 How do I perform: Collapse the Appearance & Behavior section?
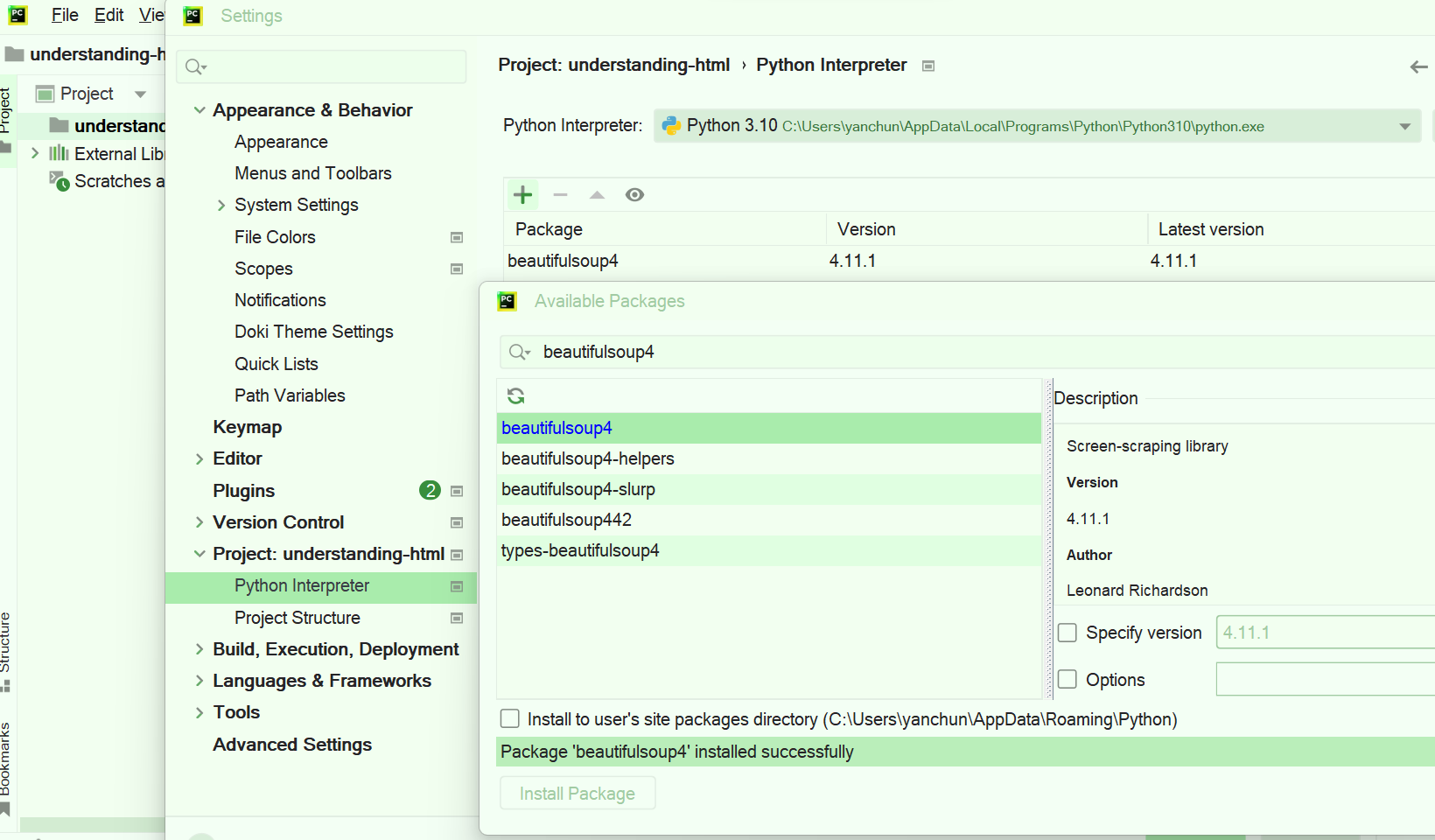click(x=200, y=109)
